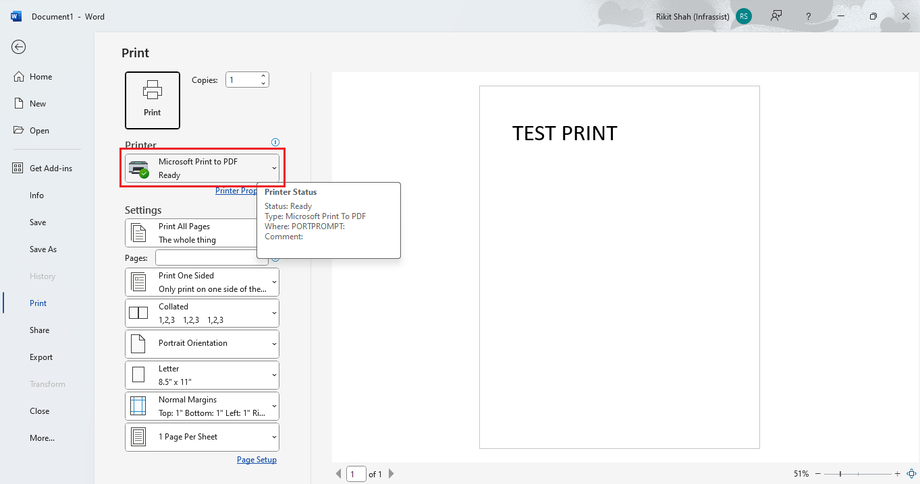The height and width of the screenshot is (484, 920).
Task: Click the RS account avatar
Action: [x=743, y=16]
